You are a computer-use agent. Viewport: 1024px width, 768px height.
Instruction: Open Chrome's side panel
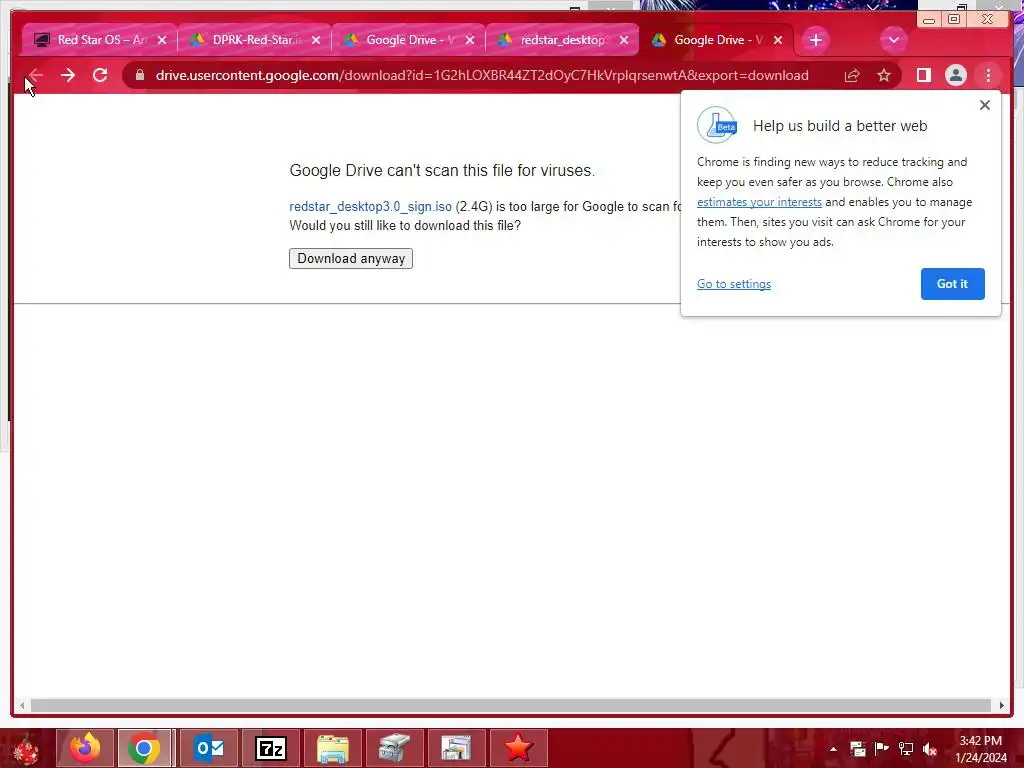923,76
